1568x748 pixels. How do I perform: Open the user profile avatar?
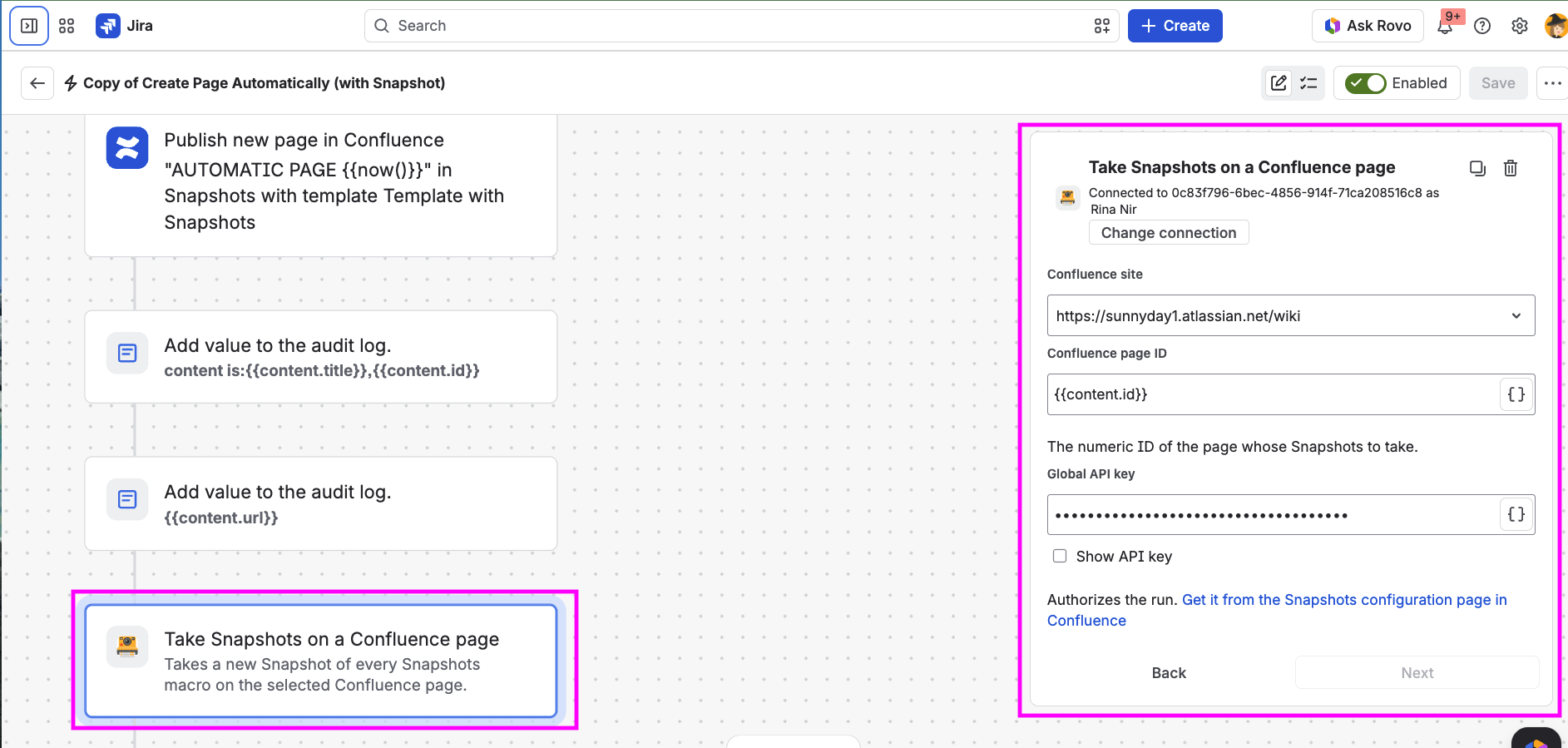pos(1556,26)
